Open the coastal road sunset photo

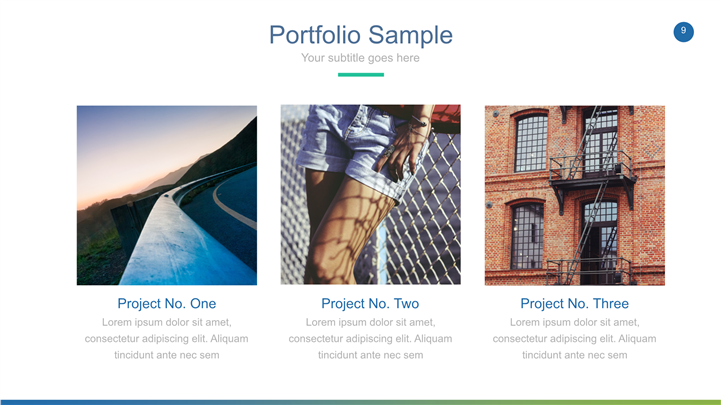pos(167,195)
